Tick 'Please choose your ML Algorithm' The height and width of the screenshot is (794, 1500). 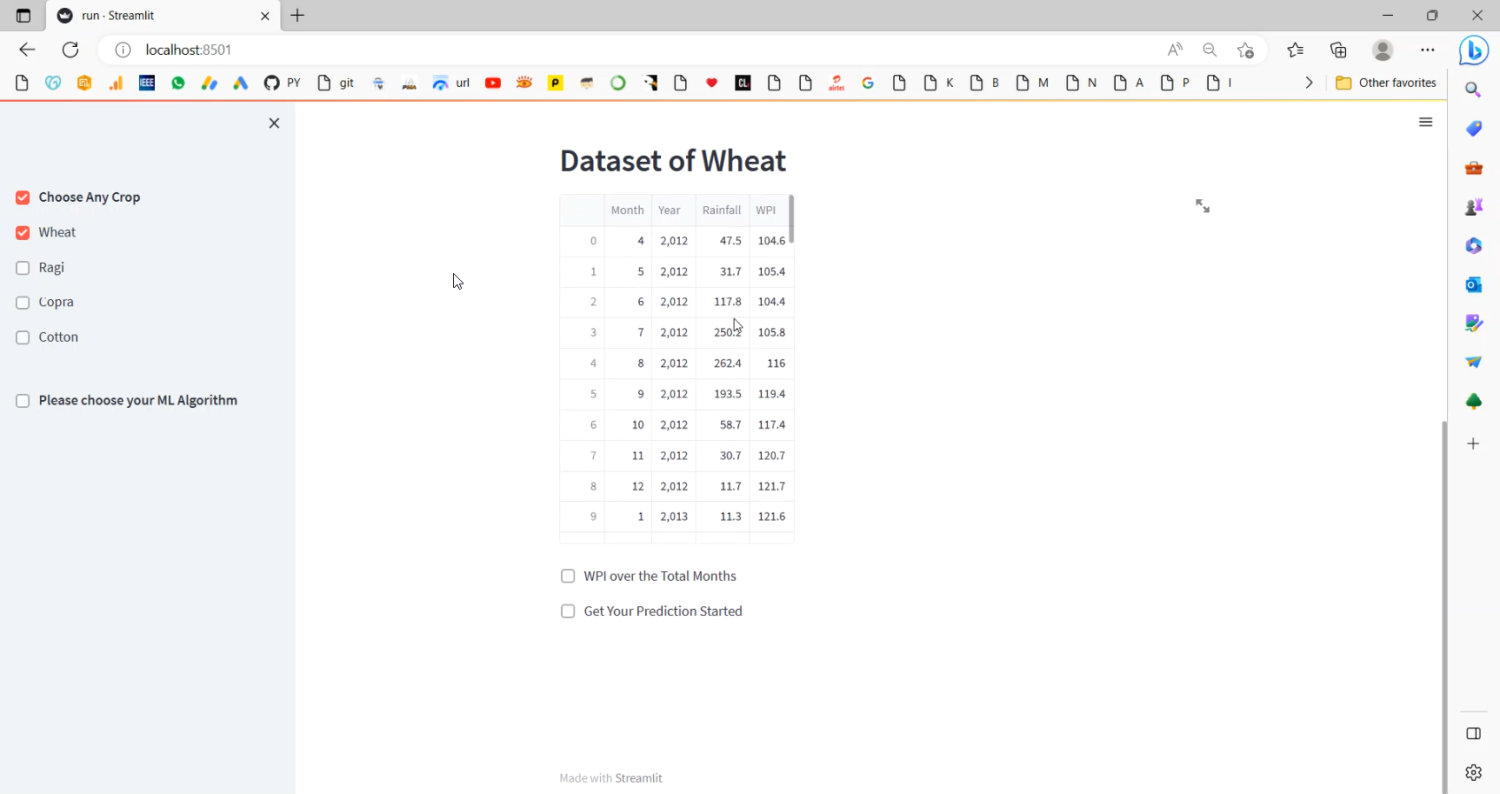[23, 401]
